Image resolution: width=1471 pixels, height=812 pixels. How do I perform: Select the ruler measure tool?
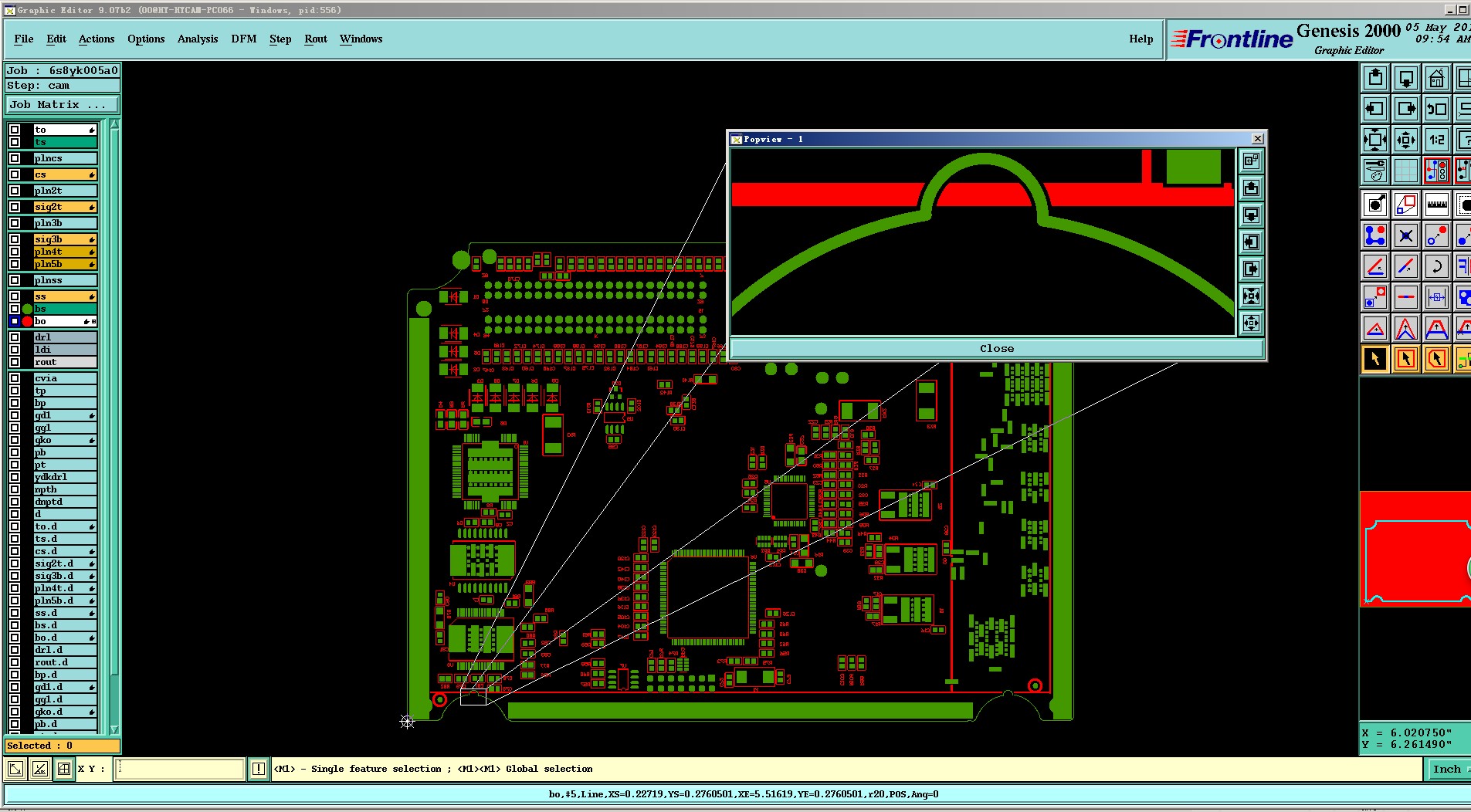pyautogui.click(x=1437, y=205)
